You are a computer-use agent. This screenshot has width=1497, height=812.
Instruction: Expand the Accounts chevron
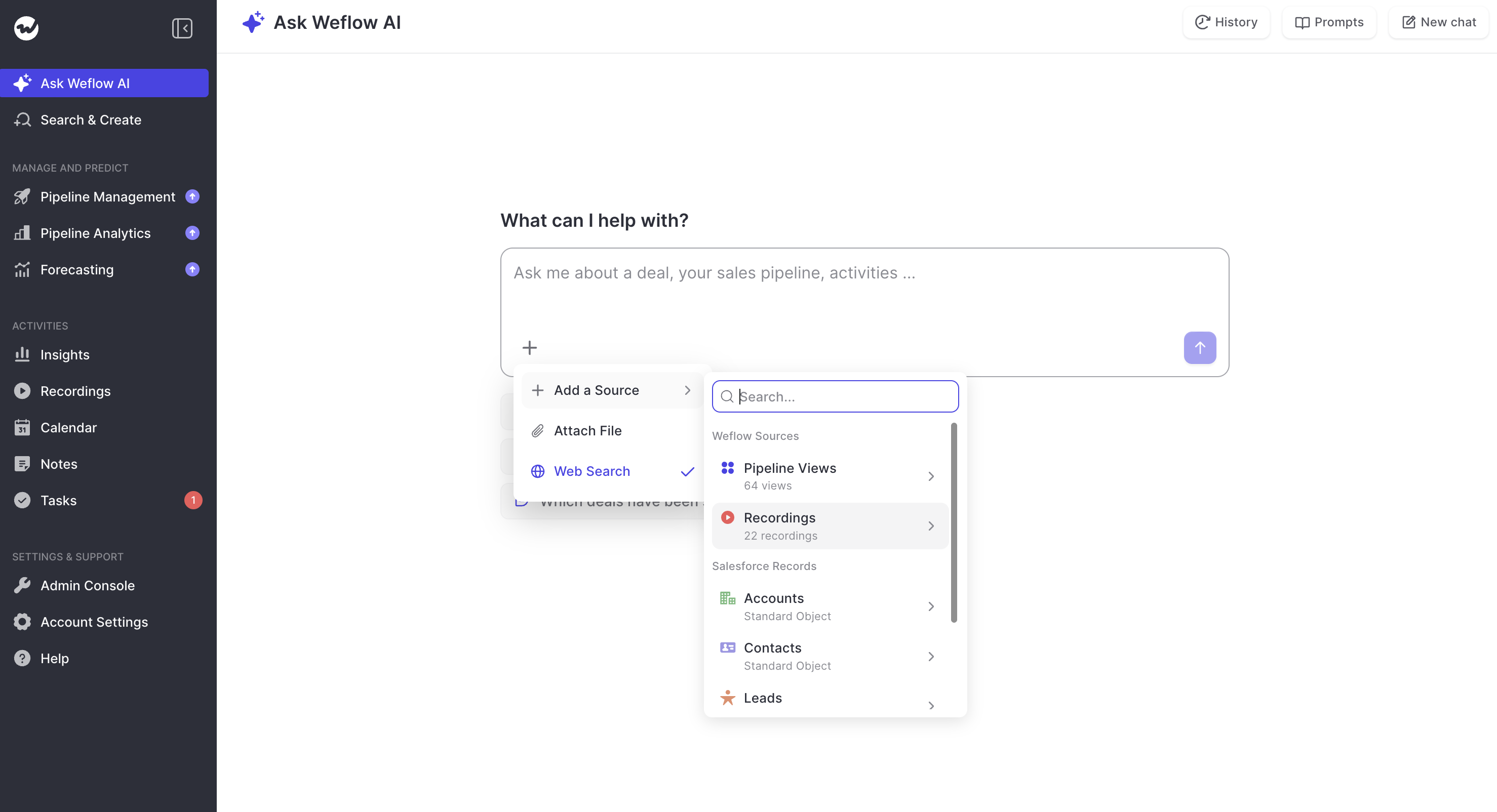click(931, 606)
